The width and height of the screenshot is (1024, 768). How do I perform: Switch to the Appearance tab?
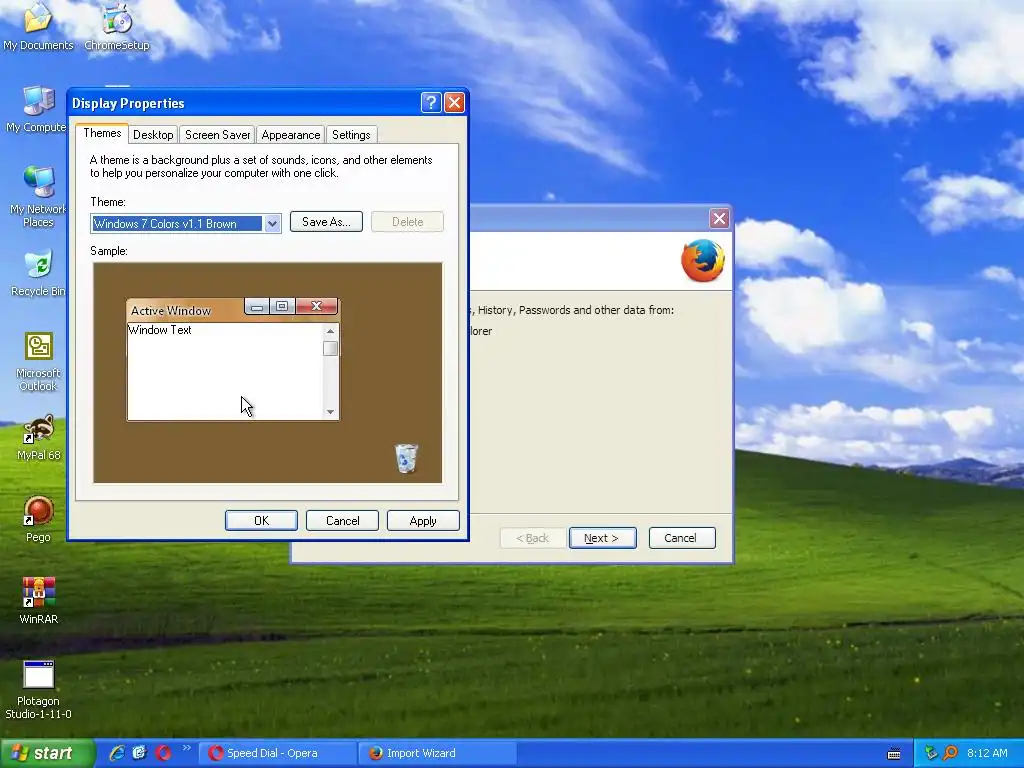[x=291, y=135]
